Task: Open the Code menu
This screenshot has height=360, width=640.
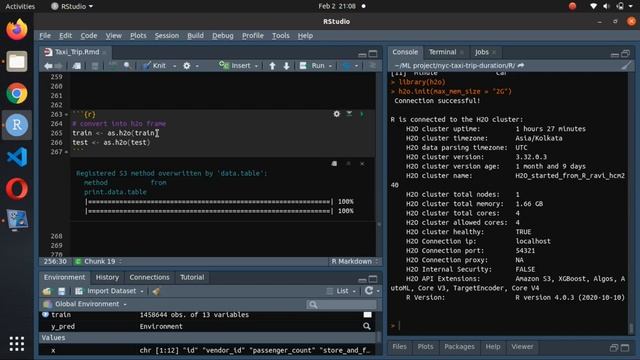Action: pos(89,36)
